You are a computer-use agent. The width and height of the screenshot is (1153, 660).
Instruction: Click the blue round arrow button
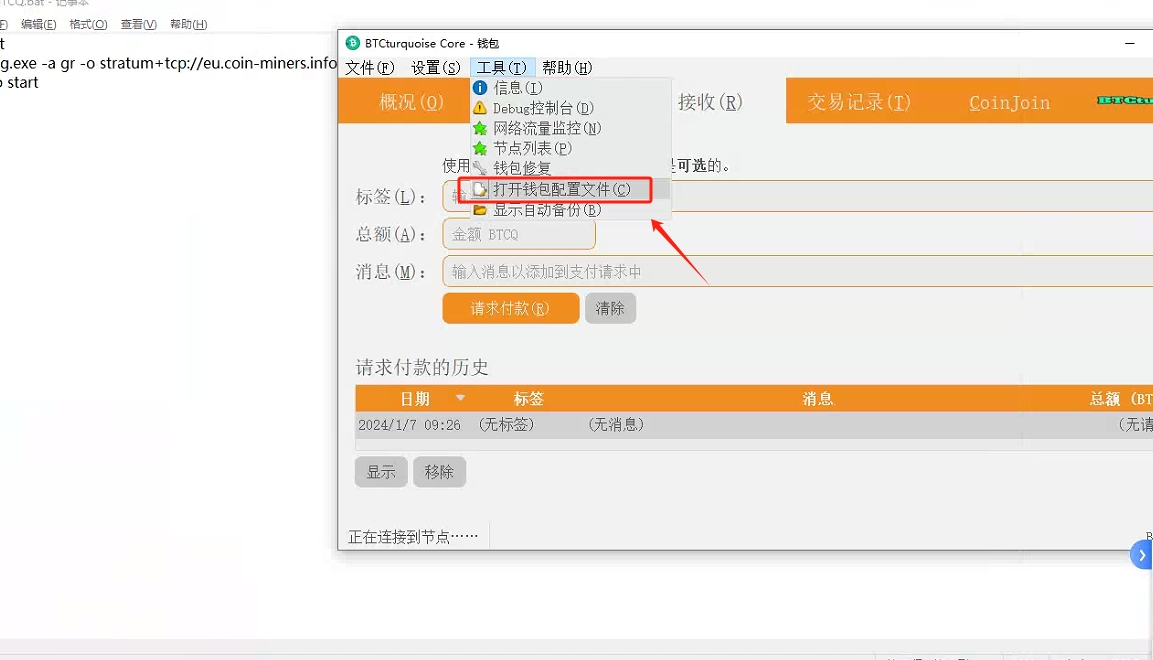click(x=1141, y=555)
